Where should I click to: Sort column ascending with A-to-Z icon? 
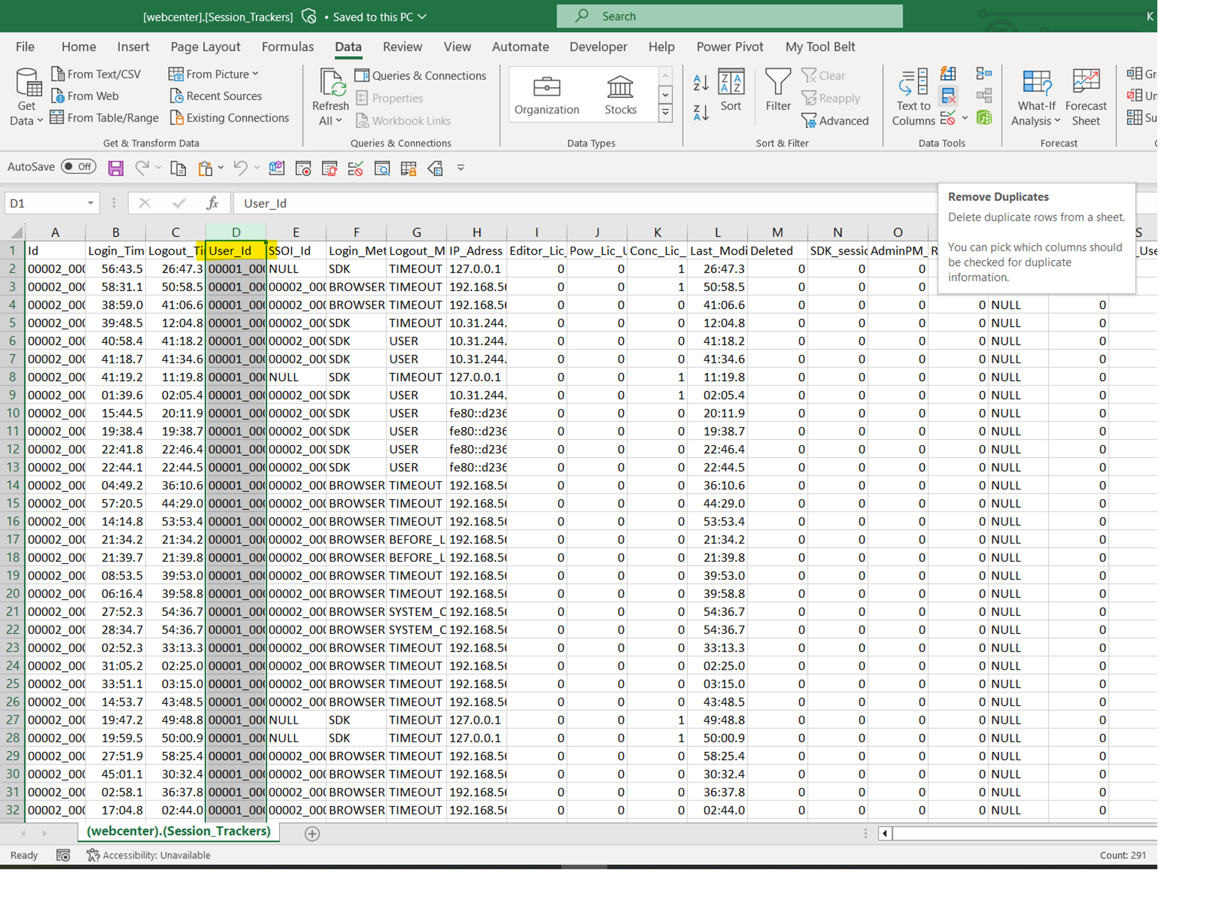701,83
